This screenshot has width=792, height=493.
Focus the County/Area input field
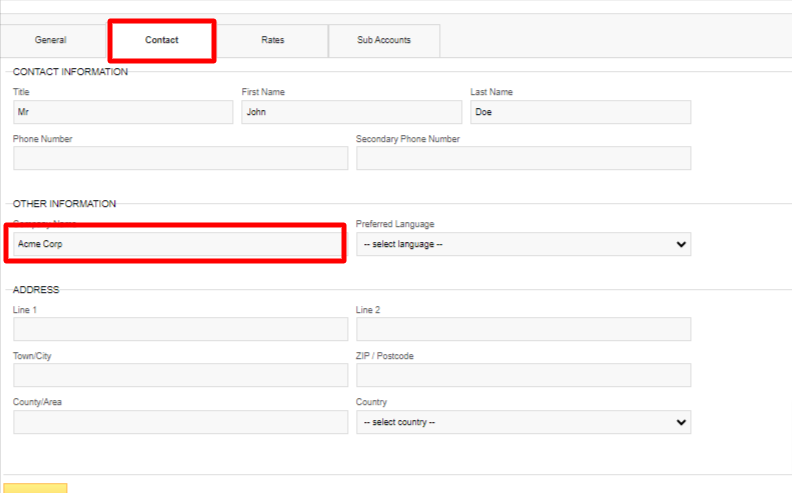(x=180, y=422)
